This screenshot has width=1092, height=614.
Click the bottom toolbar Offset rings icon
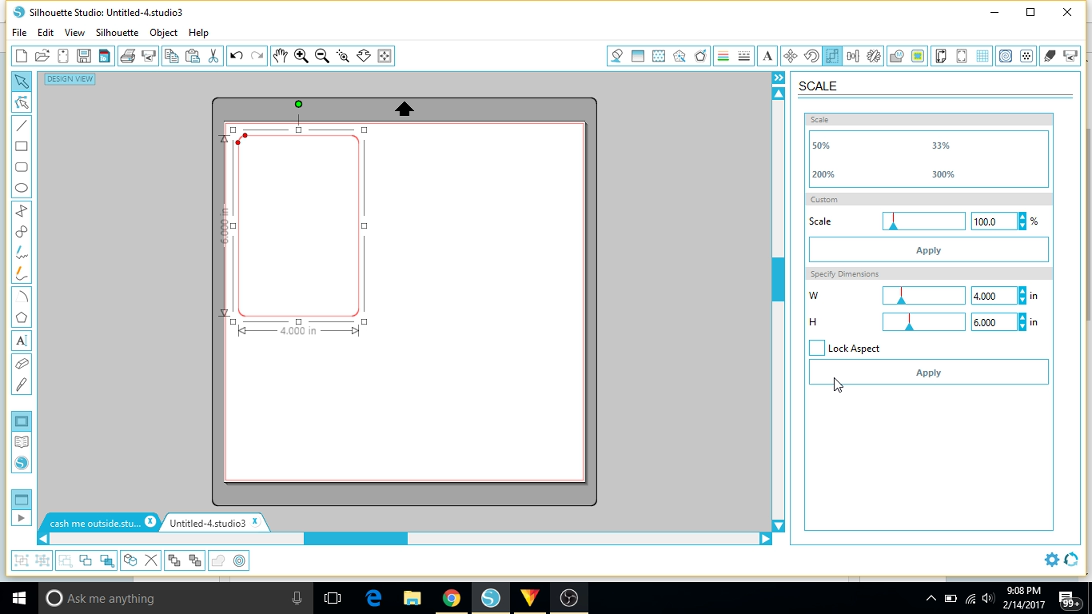point(239,560)
